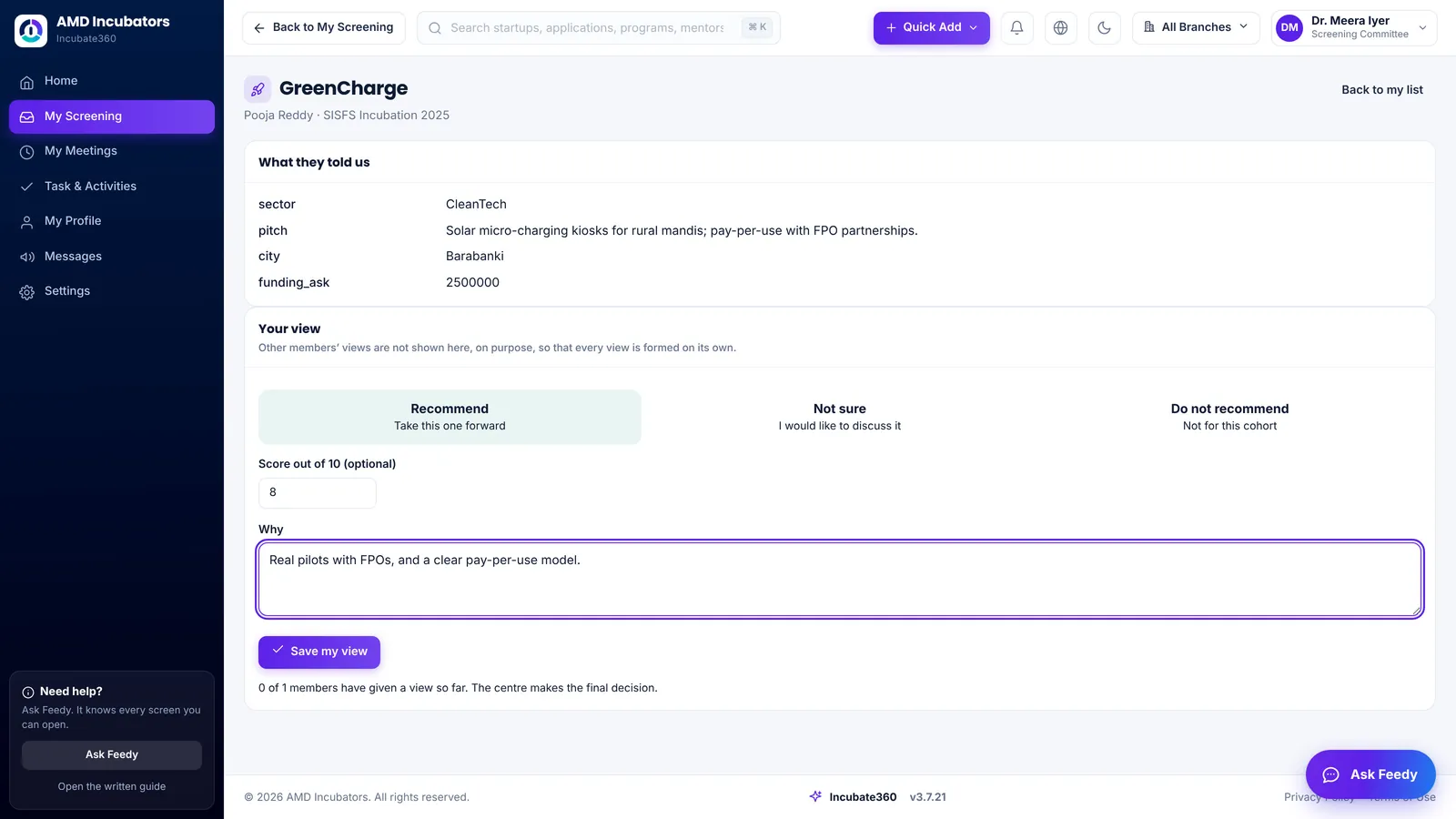
Task: Click the Back to my list link
Action: 1382,89
